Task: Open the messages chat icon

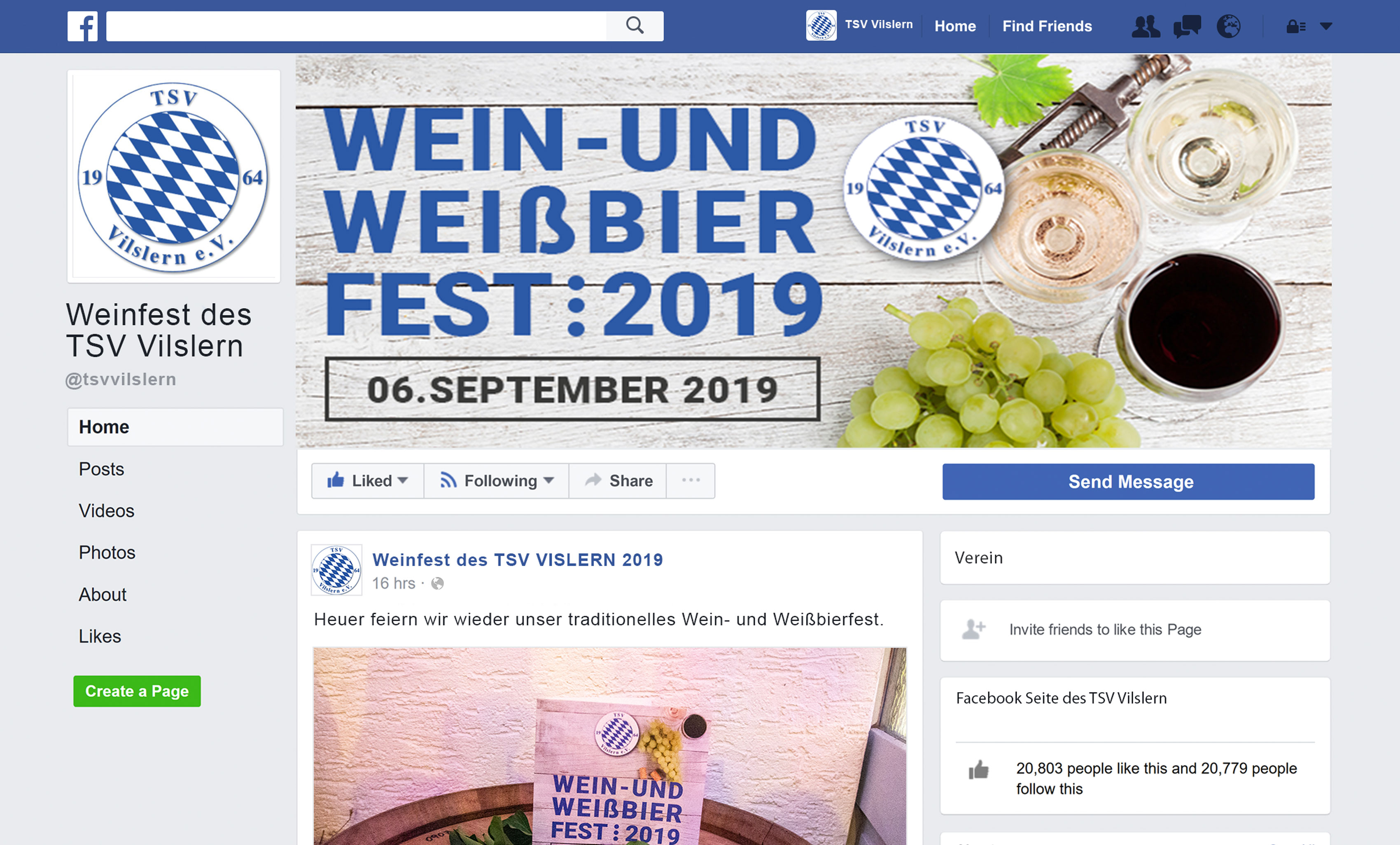Action: click(x=1187, y=26)
